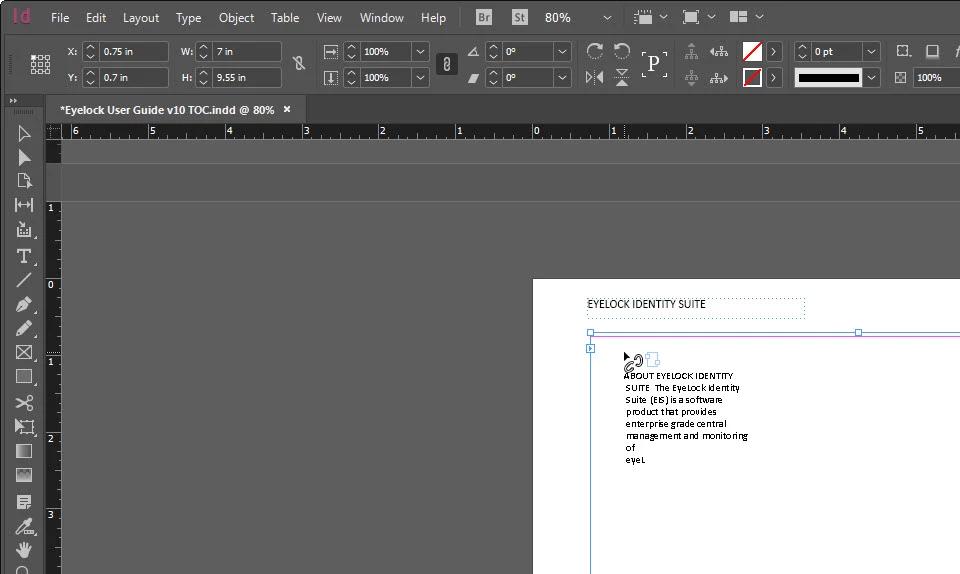960x574 pixels.
Task: Expand collapsed tools panel double arrows
Action: click(x=13, y=100)
